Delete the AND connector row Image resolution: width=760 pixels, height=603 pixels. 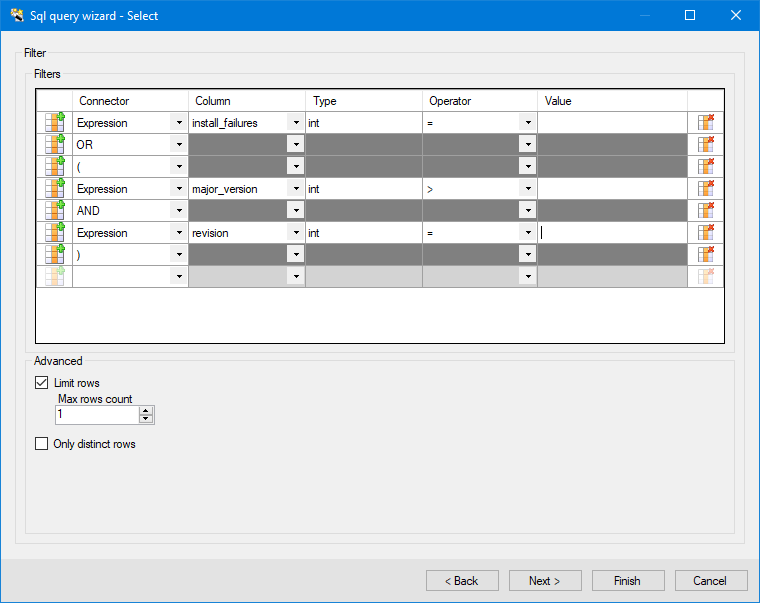(706, 211)
